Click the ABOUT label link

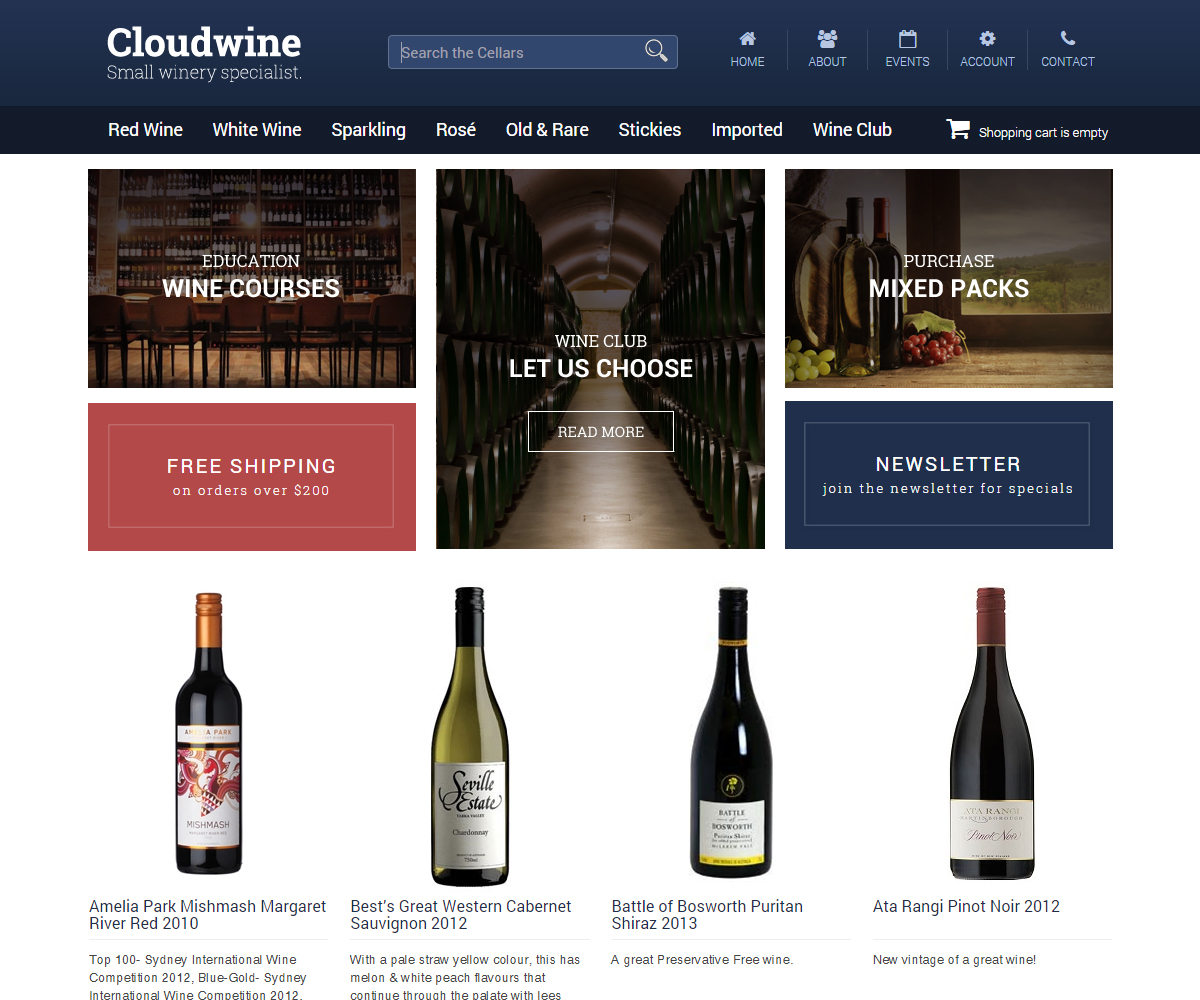(x=827, y=62)
